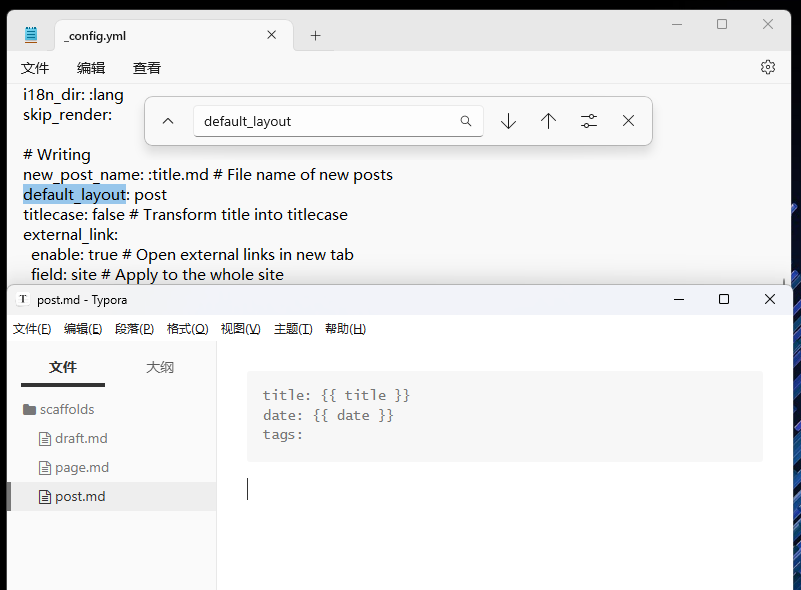801x590 pixels.
Task: Open Notepad 文件 menu
Action: (x=35, y=68)
